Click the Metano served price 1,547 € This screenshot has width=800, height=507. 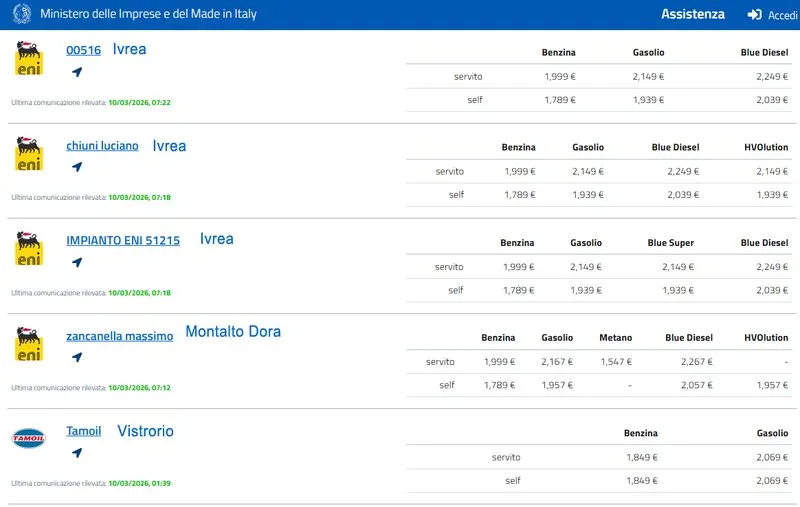click(615, 362)
